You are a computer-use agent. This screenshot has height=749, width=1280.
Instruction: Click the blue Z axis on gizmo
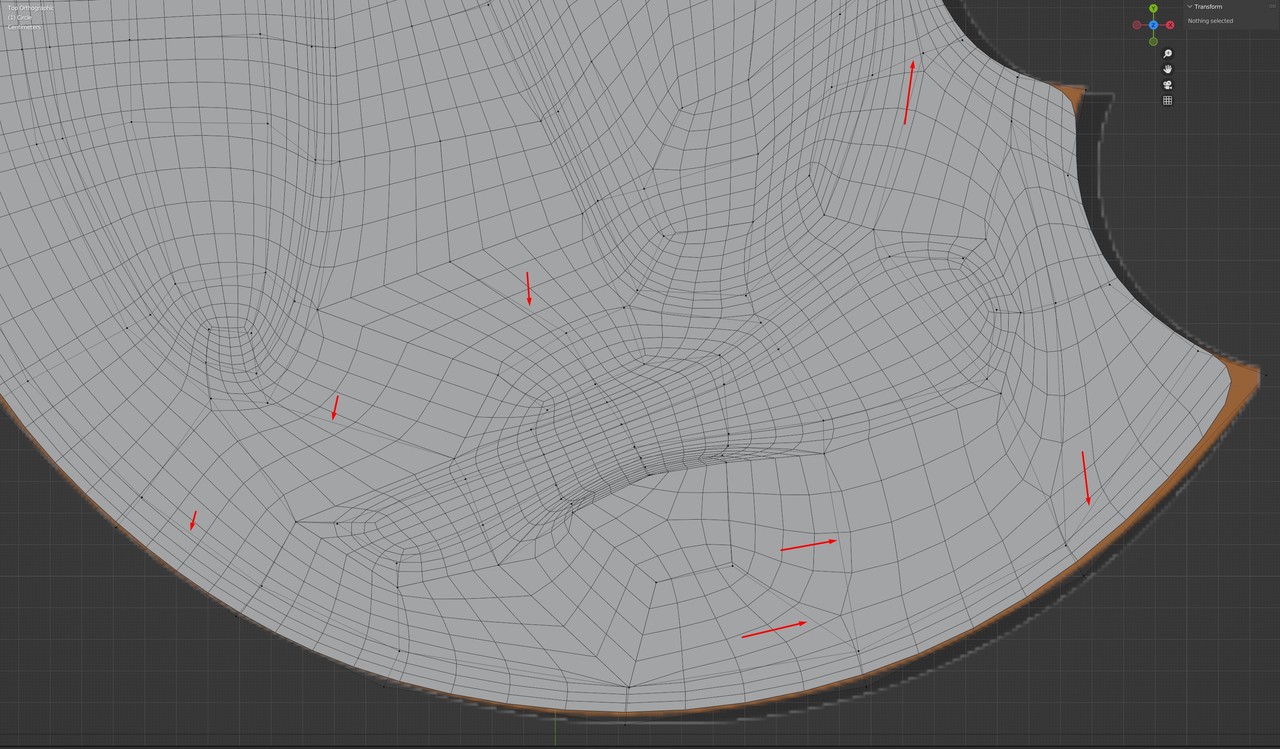(1153, 24)
